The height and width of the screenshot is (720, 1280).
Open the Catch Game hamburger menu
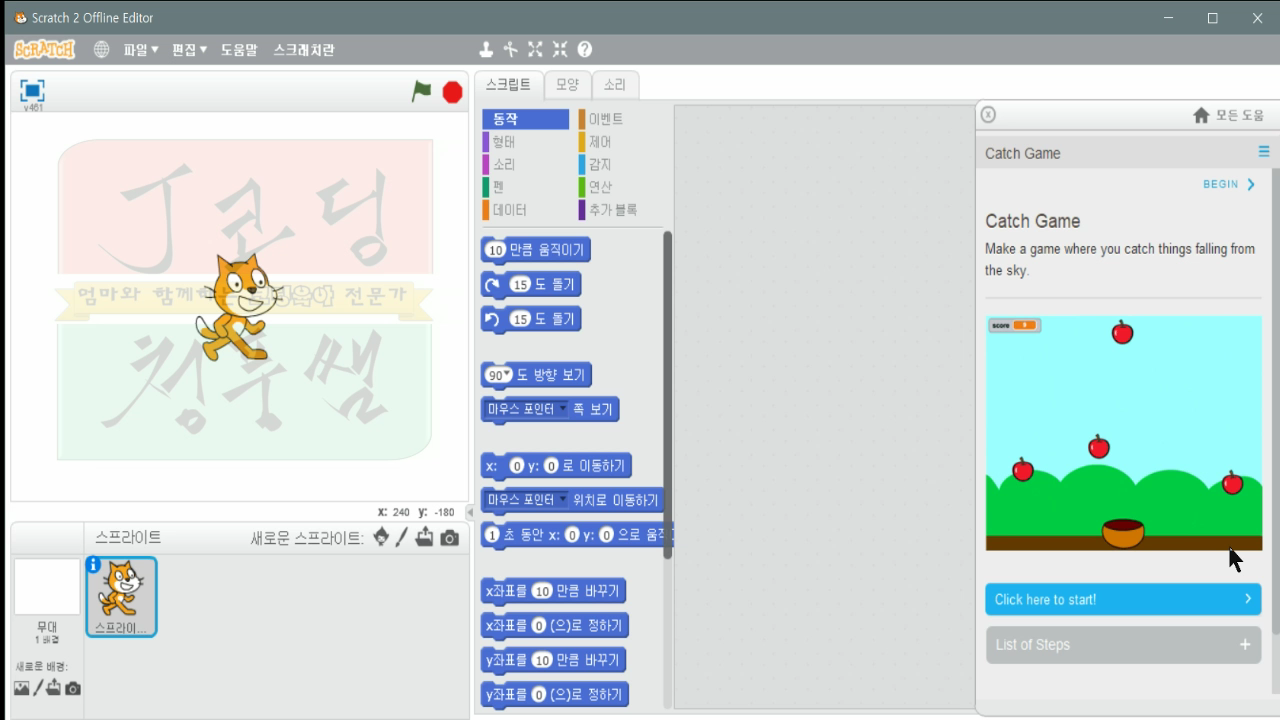click(1264, 152)
